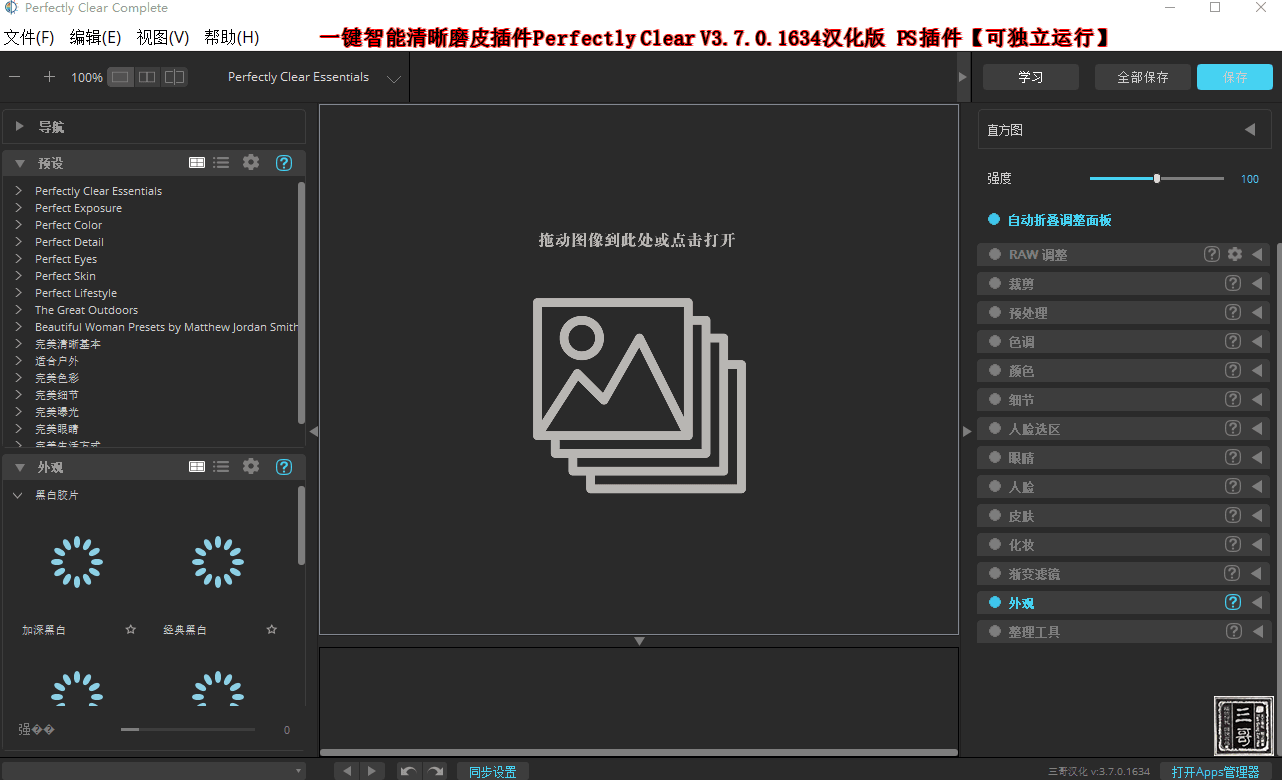Disable the 外观 adjustment dot
This screenshot has width=1282, height=780.
995,602
